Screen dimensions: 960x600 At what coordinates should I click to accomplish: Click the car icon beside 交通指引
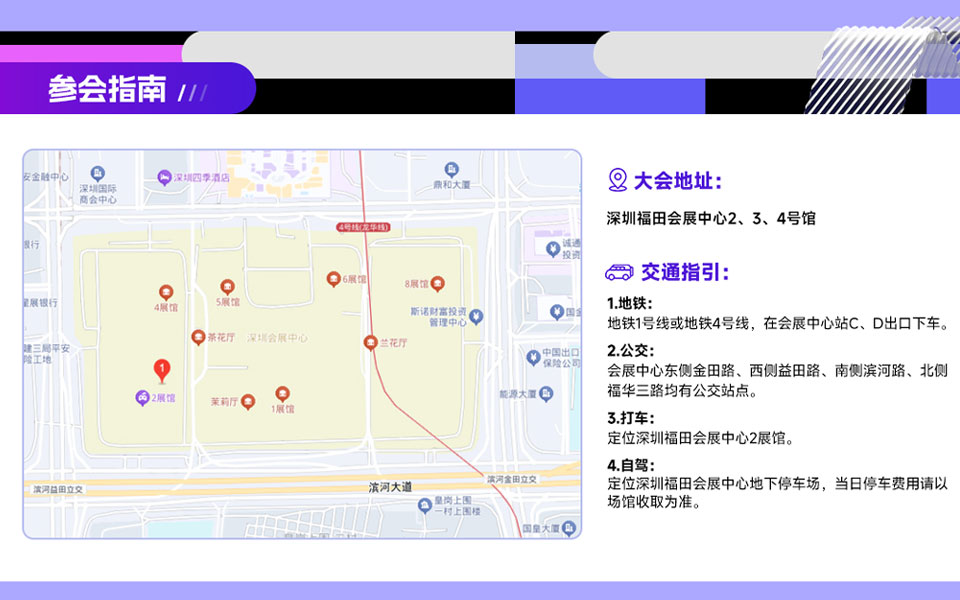pos(619,273)
